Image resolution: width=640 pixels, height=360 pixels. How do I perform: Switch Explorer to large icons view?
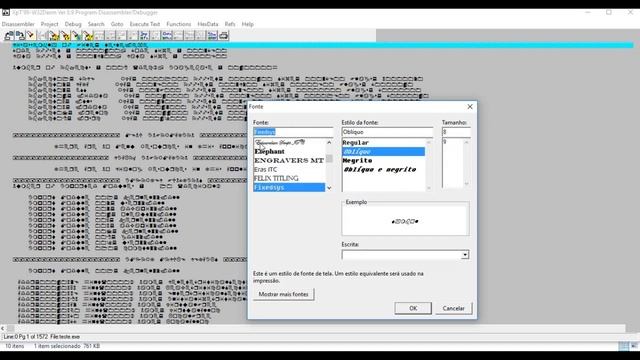click(x=634, y=346)
